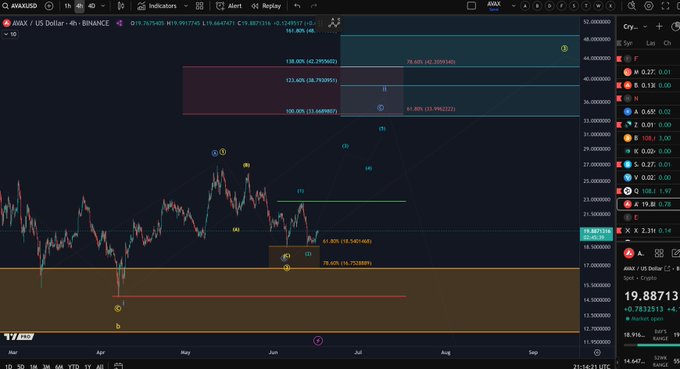Image resolution: width=680 pixels, height=369 pixels.
Task: Click the lightning event marker on timeline
Action: point(318,341)
